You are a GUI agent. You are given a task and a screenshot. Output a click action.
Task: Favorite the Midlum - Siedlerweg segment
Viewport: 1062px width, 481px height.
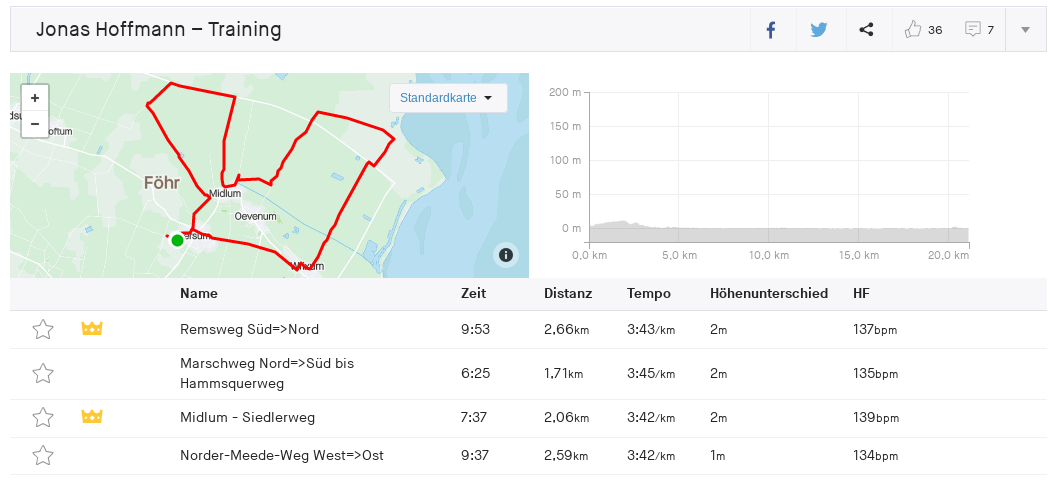tap(43, 417)
